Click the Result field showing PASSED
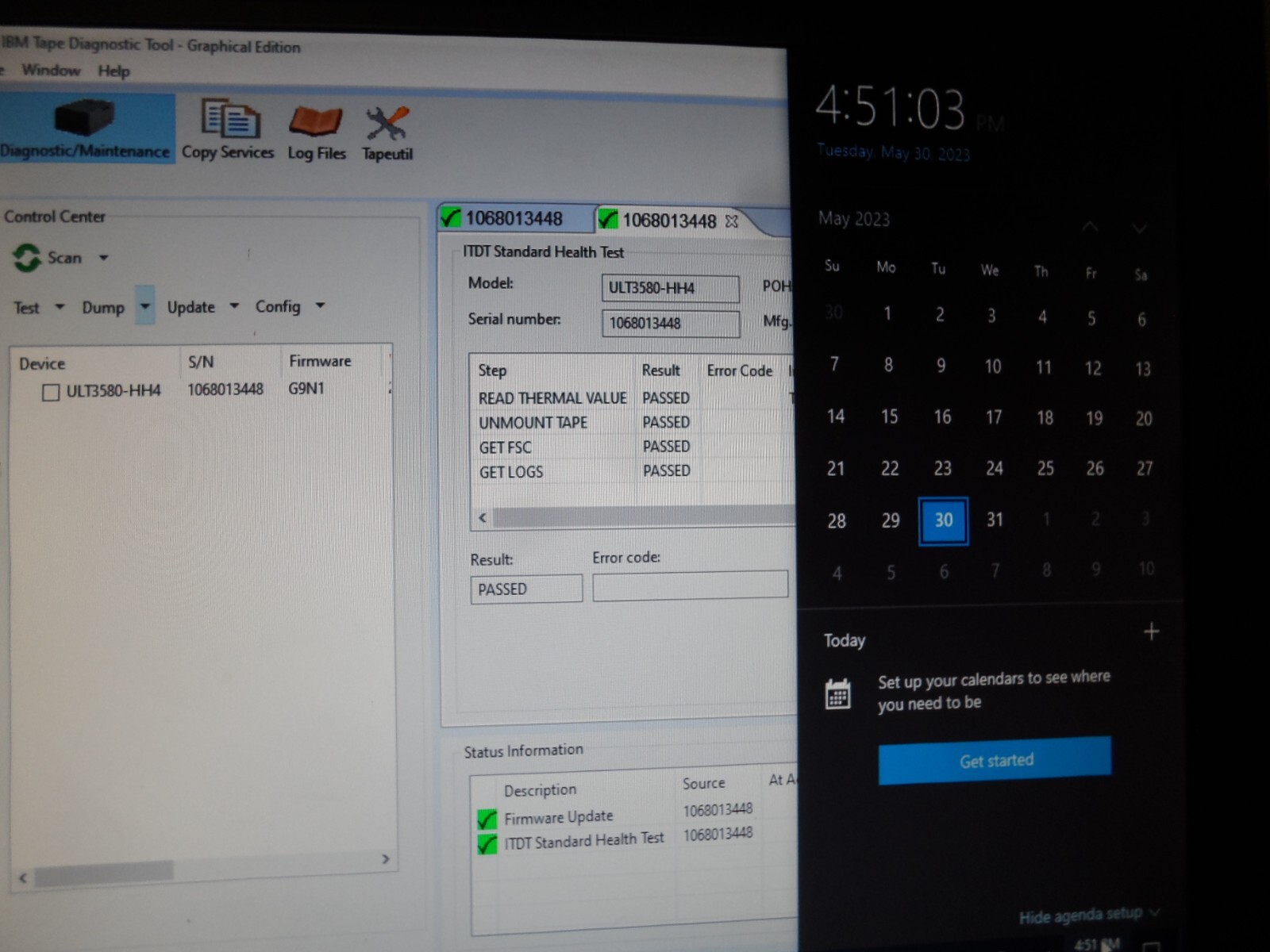This screenshot has height=952, width=1270. [x=526, y=589]
